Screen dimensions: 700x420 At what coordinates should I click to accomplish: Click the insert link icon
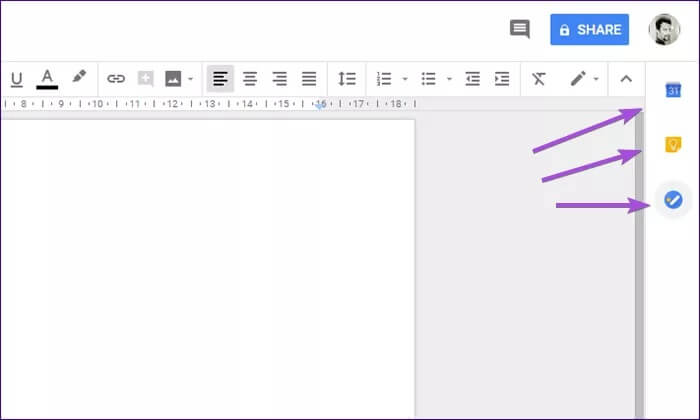(116, 78)
